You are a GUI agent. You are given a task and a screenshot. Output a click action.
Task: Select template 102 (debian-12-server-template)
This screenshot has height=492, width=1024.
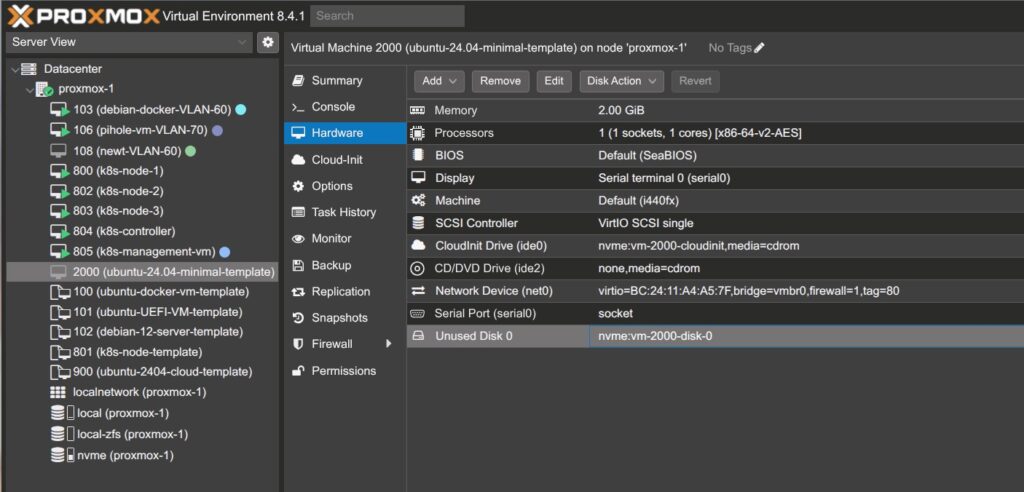142,332
